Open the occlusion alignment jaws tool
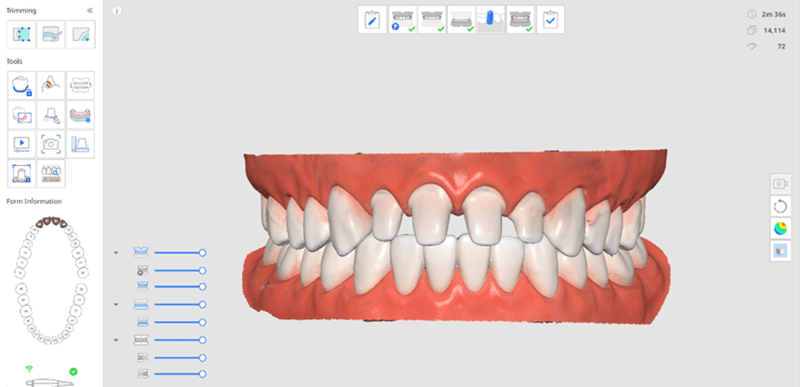The image size is (800, 387). pyautogui.click(x=81, y=85)
